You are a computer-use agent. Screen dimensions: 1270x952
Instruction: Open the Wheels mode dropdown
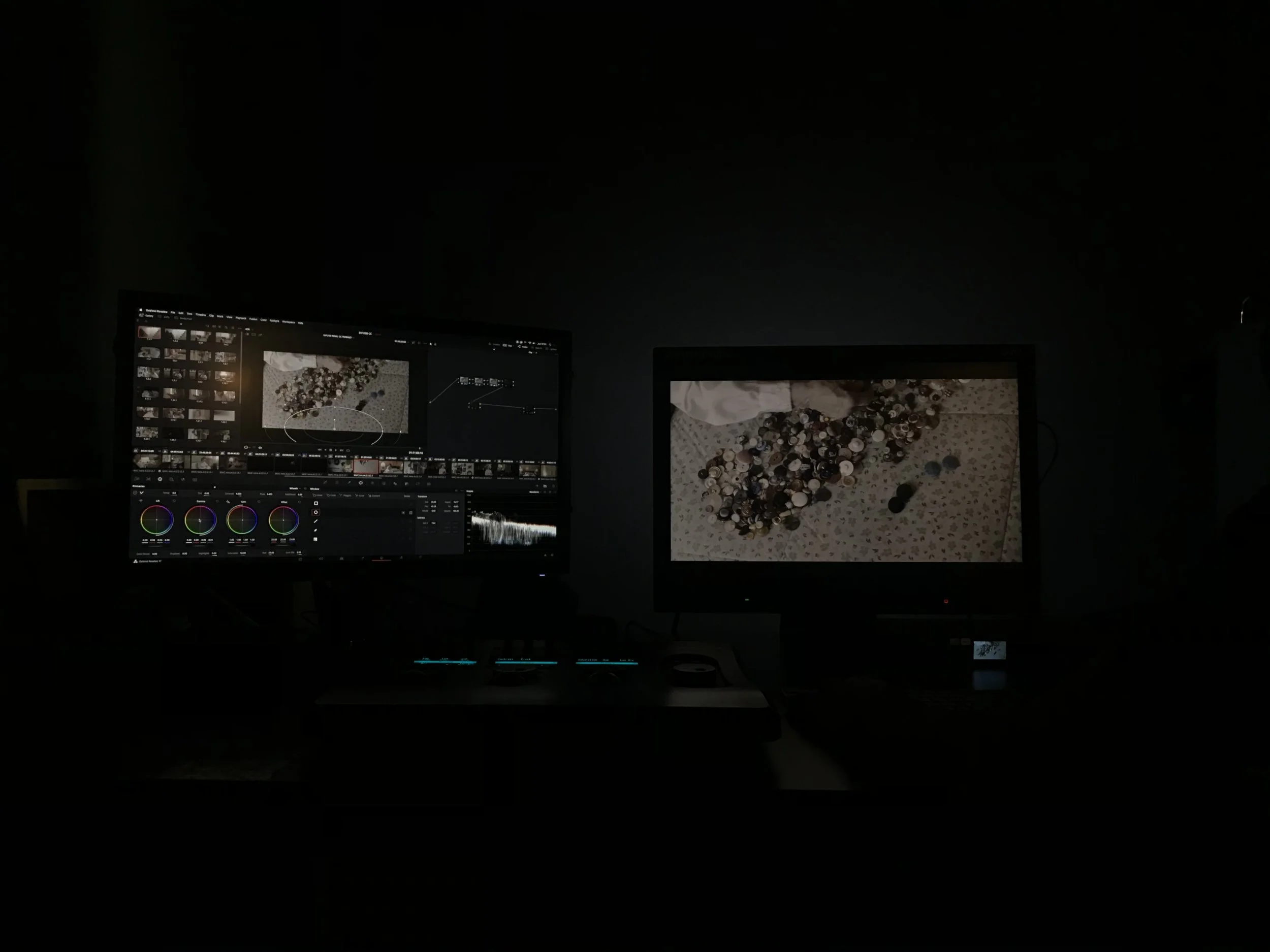295,488
